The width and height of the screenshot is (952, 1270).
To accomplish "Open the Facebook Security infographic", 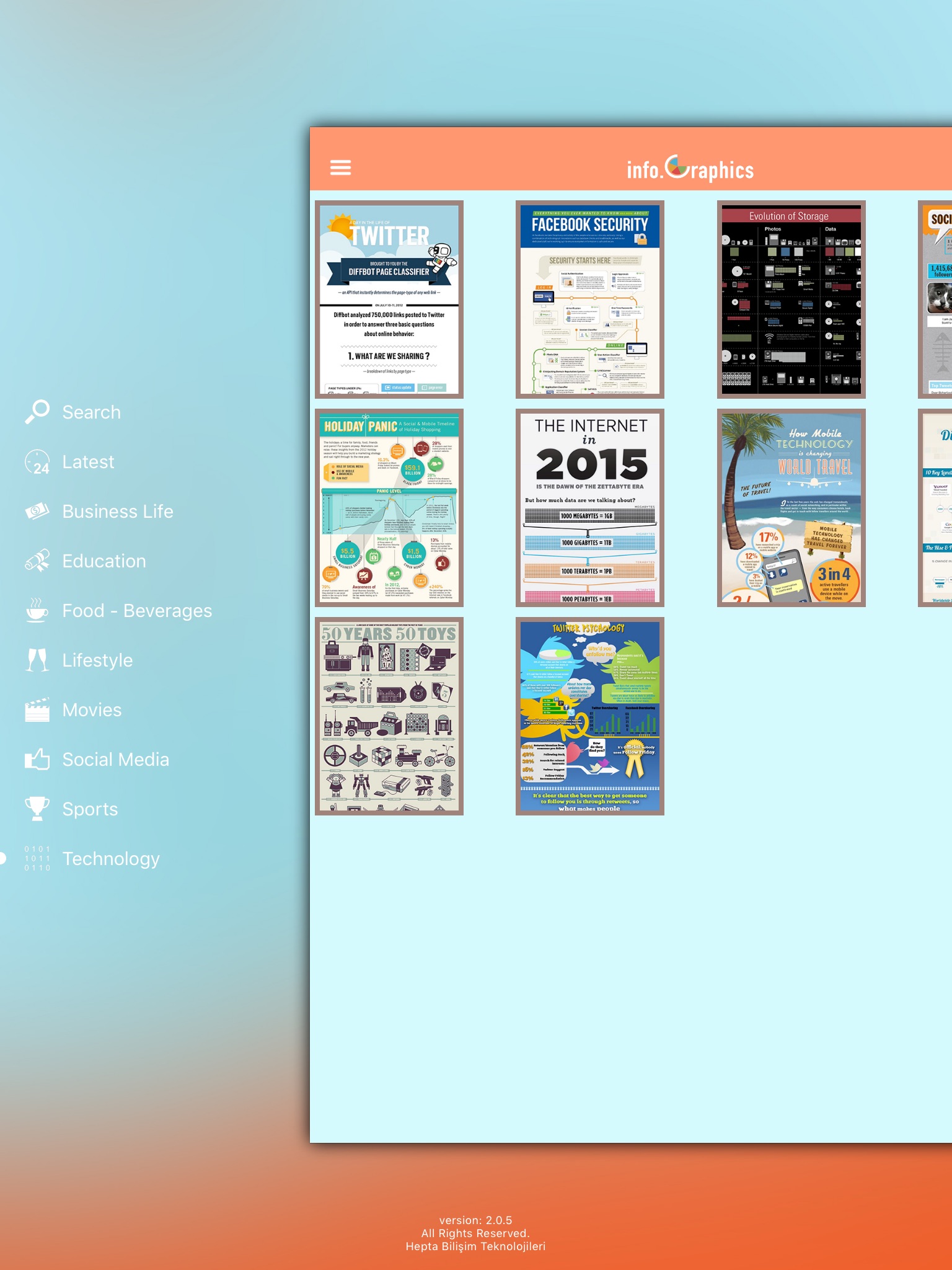I will (590, 300).
